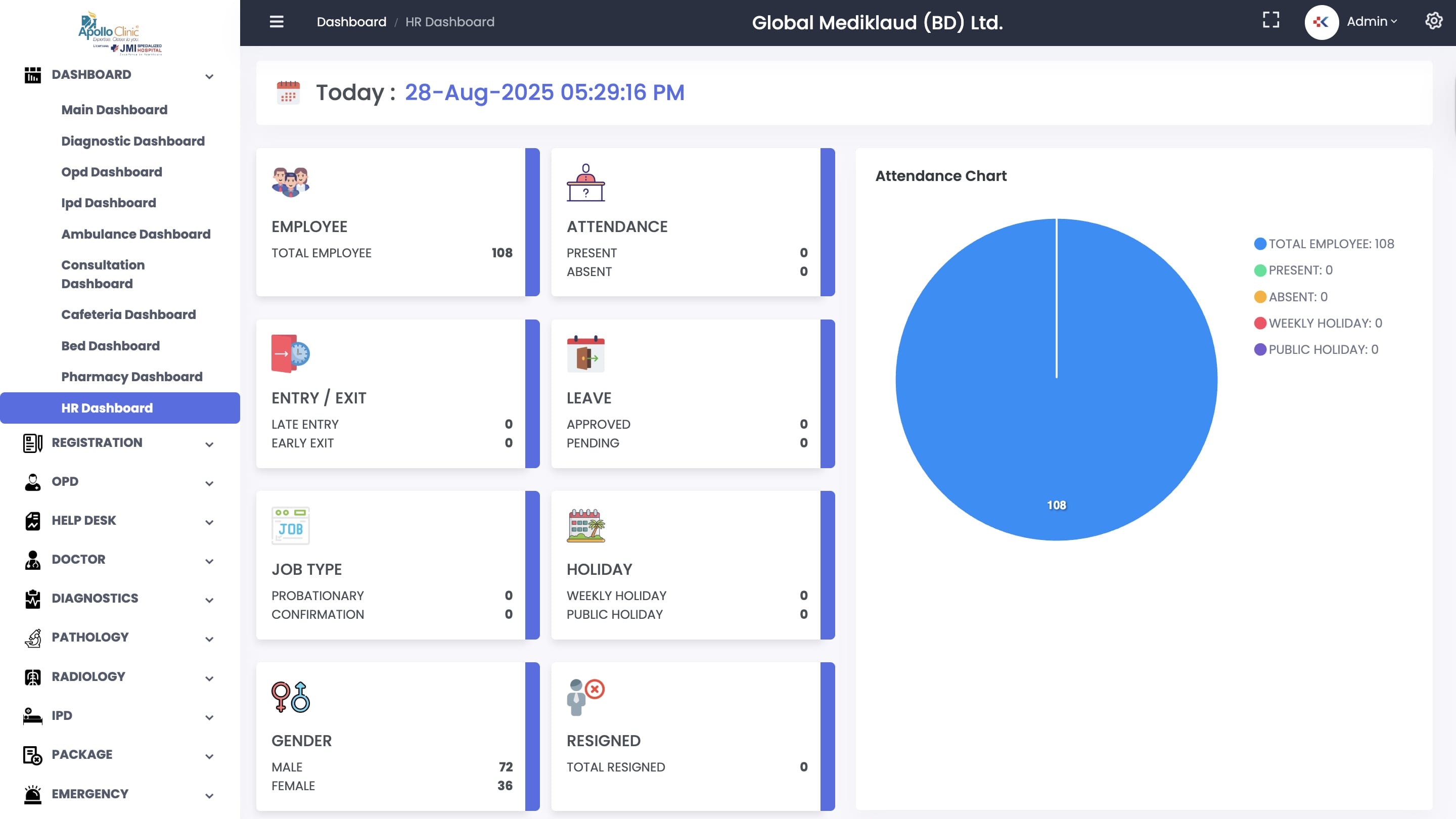The width and height of the screenshot is (1456, 819).
Task: Open the hamburger menu in top bar
Action: [x=277, y=22]
